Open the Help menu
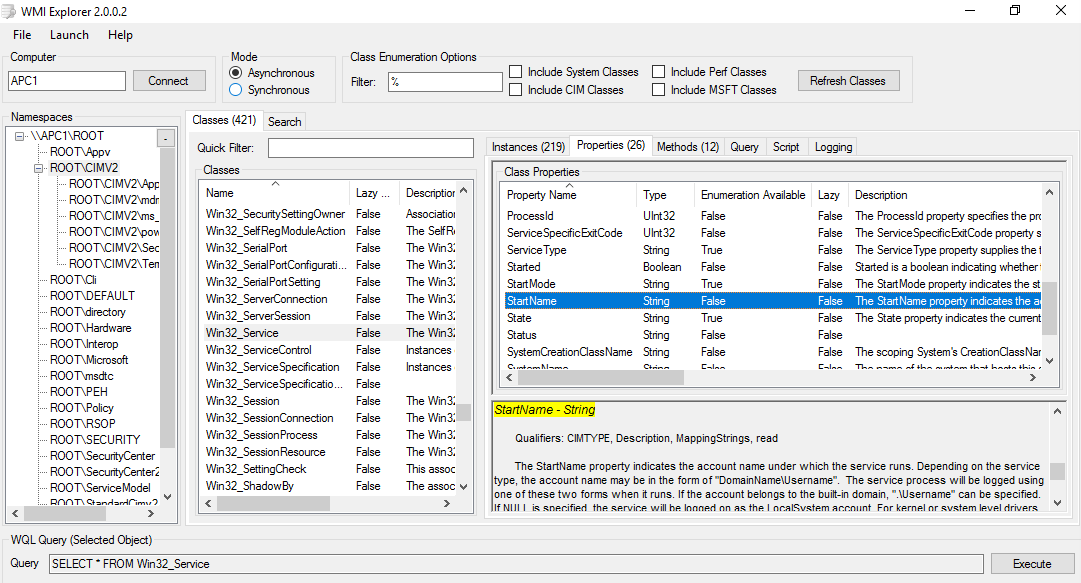 [120, 35]
